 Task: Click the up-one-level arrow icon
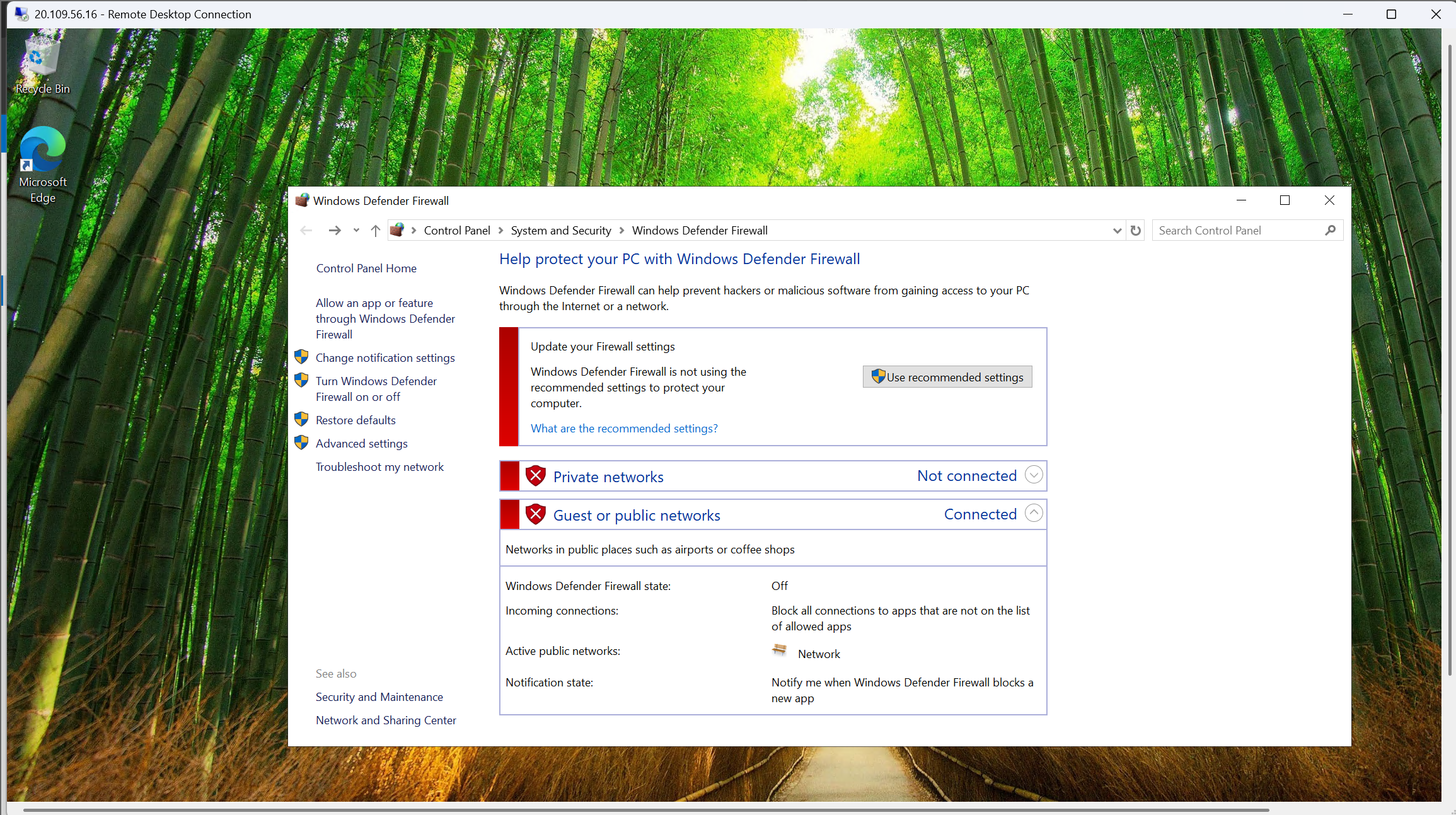(376, 230)
